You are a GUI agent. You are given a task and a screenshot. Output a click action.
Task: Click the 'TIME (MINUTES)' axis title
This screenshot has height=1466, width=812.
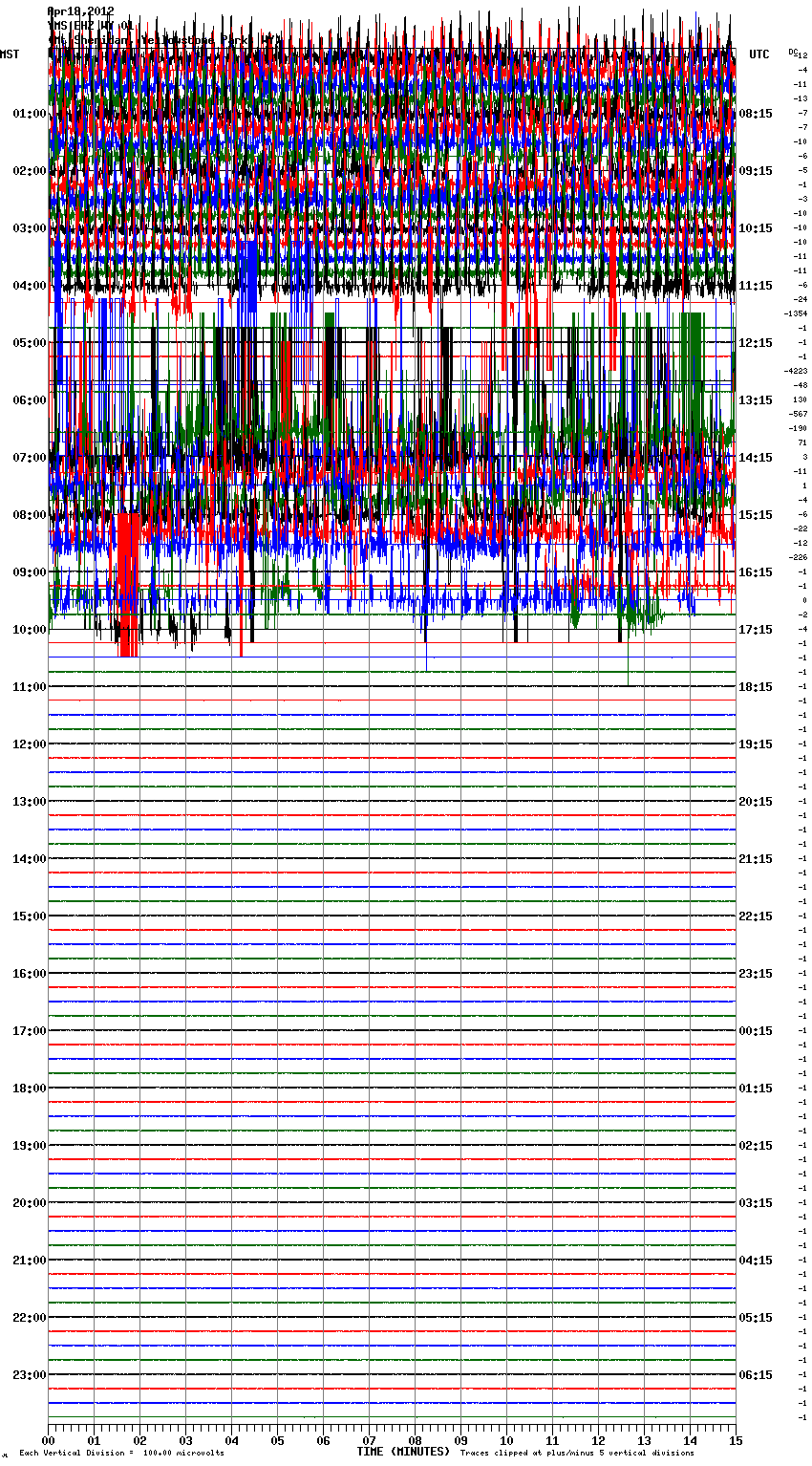403,1452
